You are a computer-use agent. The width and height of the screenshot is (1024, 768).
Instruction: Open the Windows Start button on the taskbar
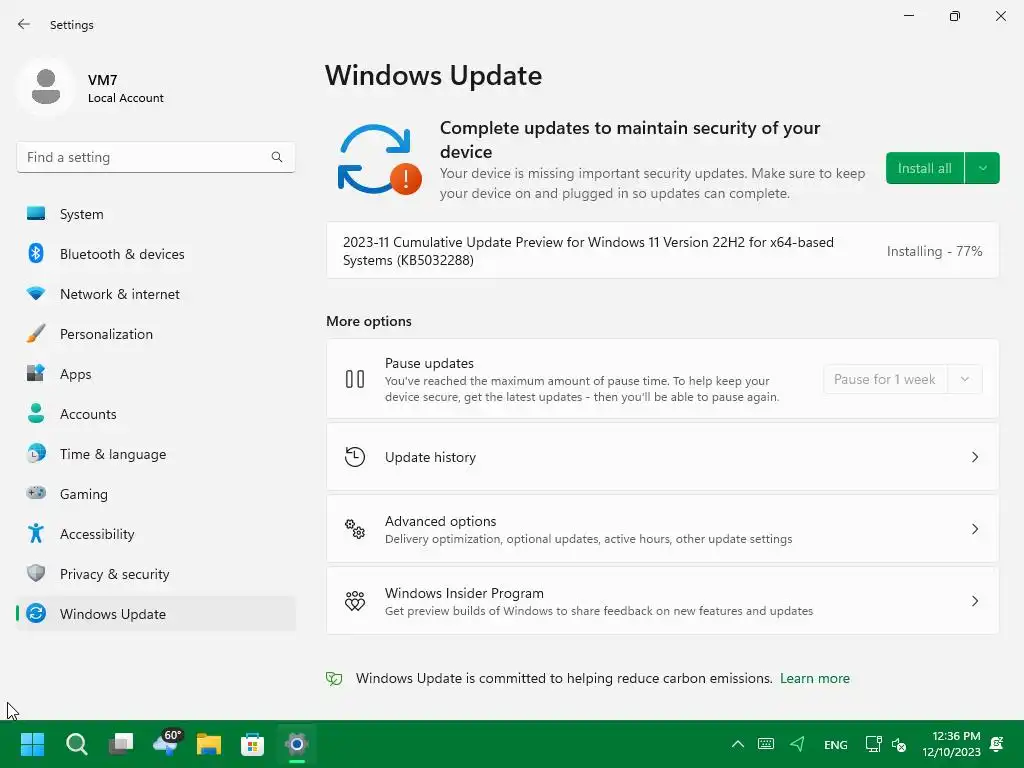[32, 744]
